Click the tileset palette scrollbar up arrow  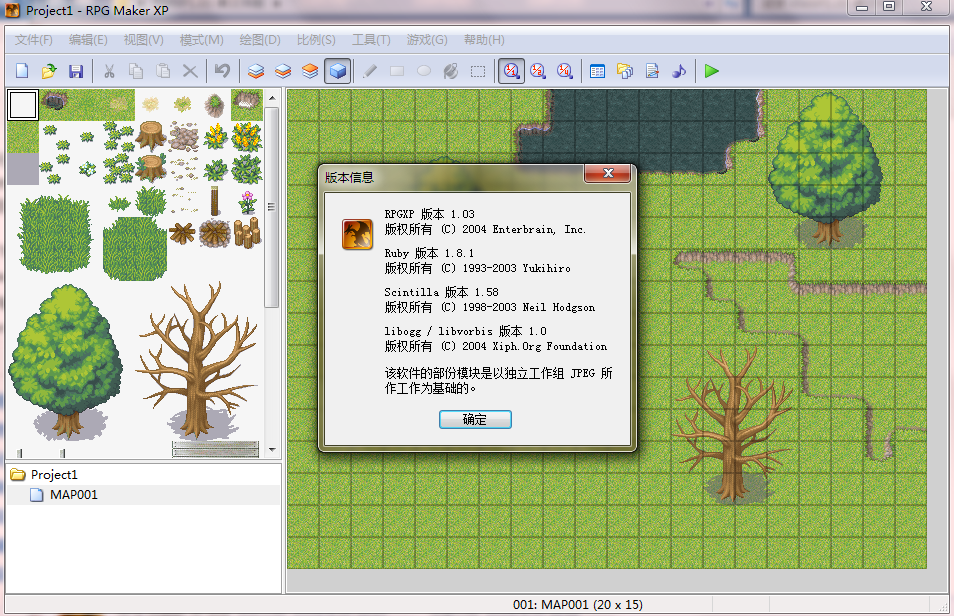click(272, 98)
